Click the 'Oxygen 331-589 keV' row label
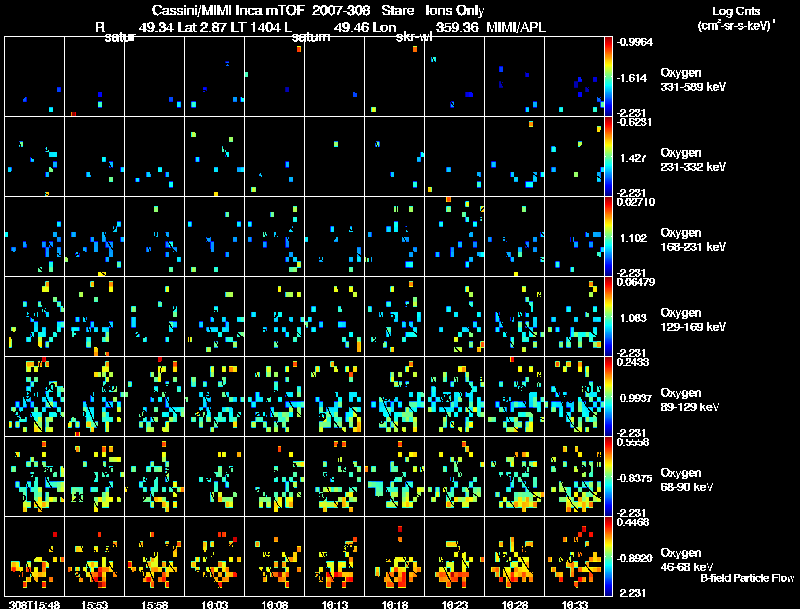The height and width of the screenshot is (609, 800). tap(693, 80)
